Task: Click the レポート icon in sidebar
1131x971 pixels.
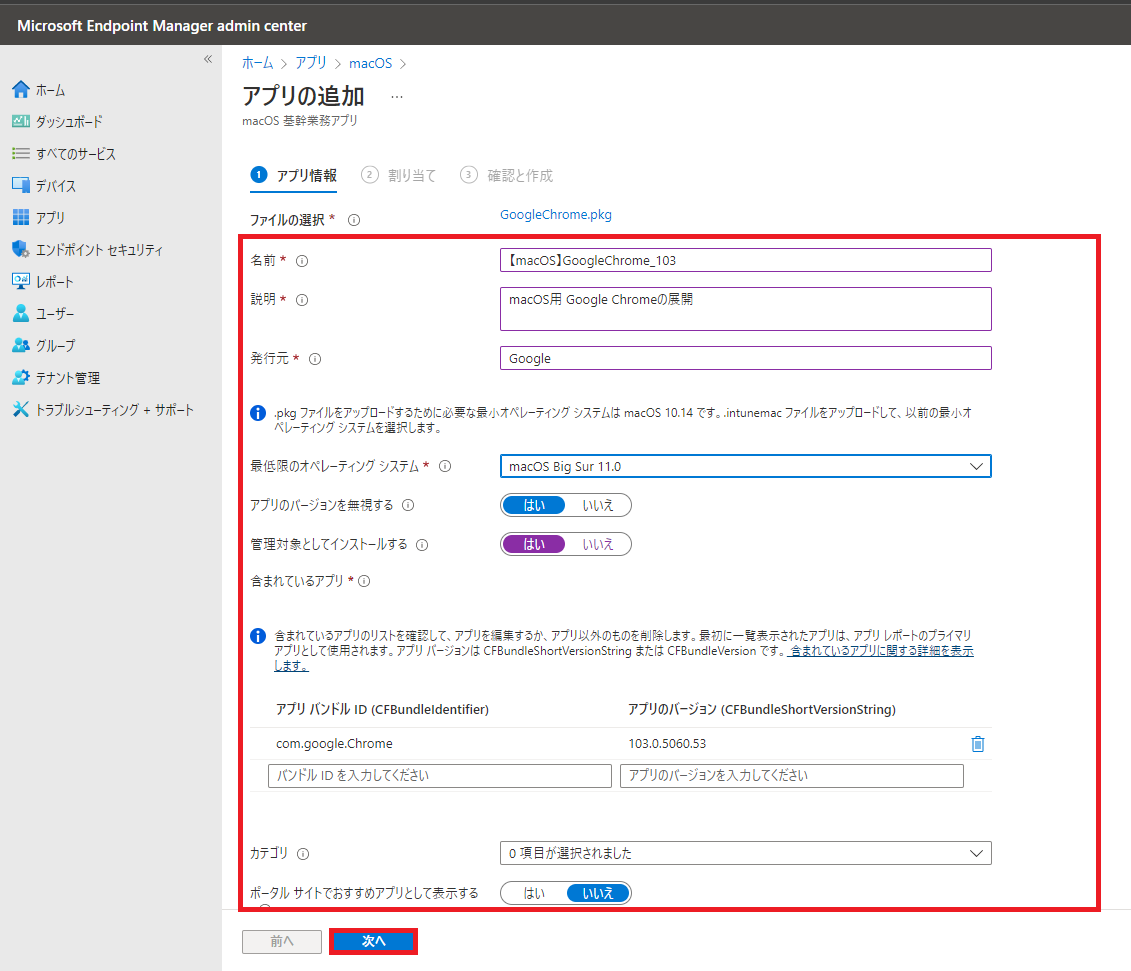Action: click(21, 281)
